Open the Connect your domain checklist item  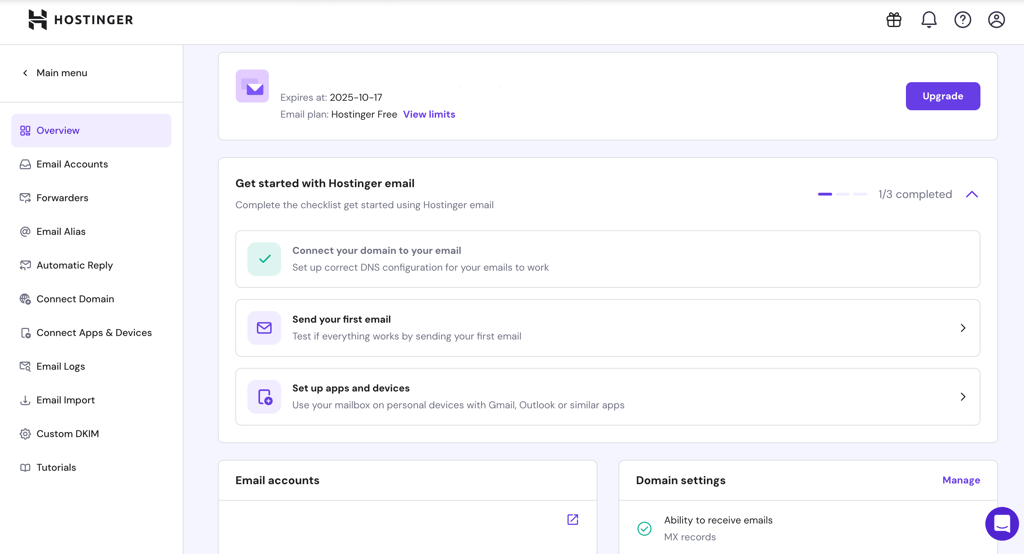pyautogui.click(x=607, y=259)
